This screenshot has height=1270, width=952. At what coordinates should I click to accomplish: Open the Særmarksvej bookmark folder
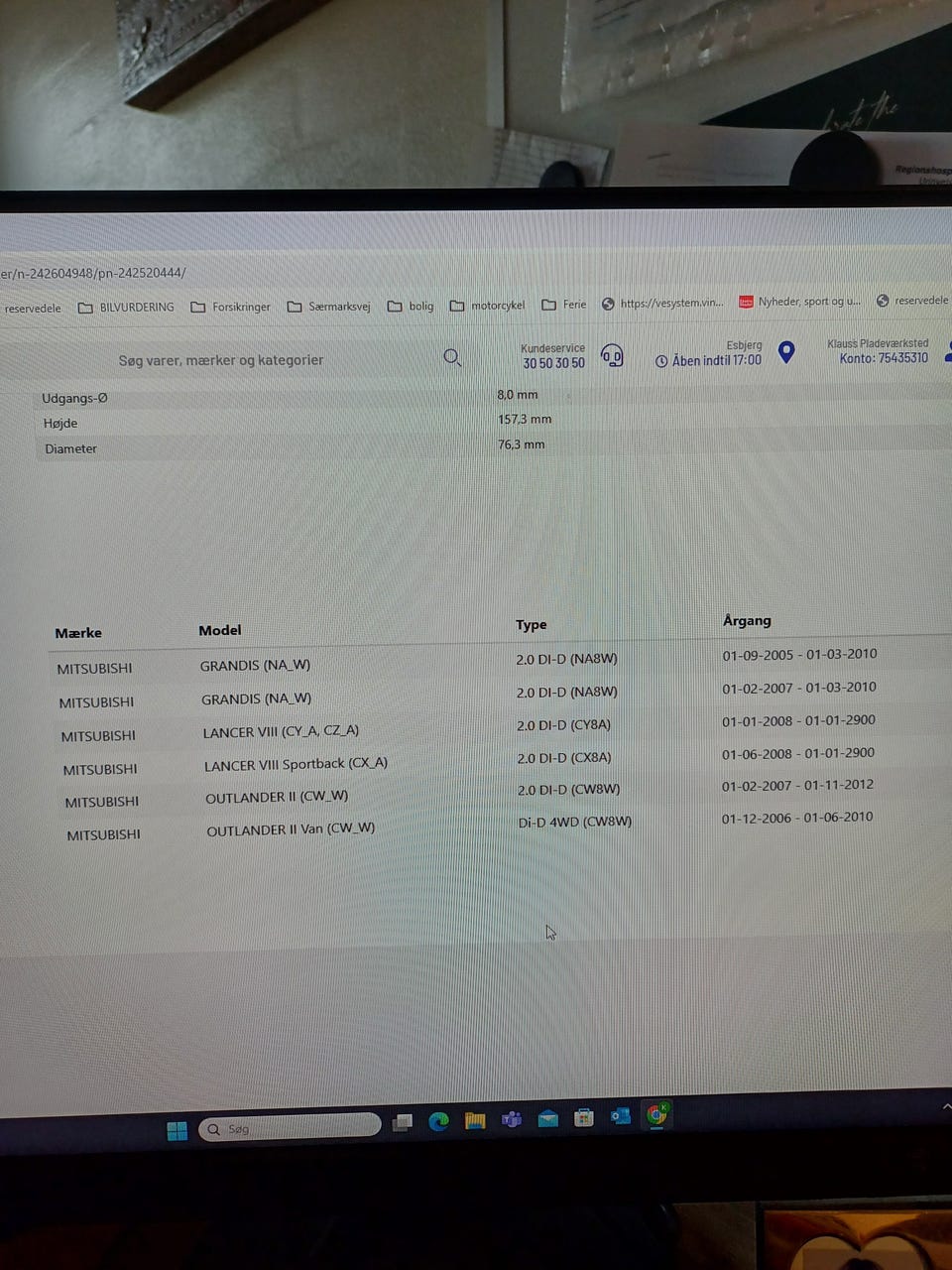click(x=328, y=307)
